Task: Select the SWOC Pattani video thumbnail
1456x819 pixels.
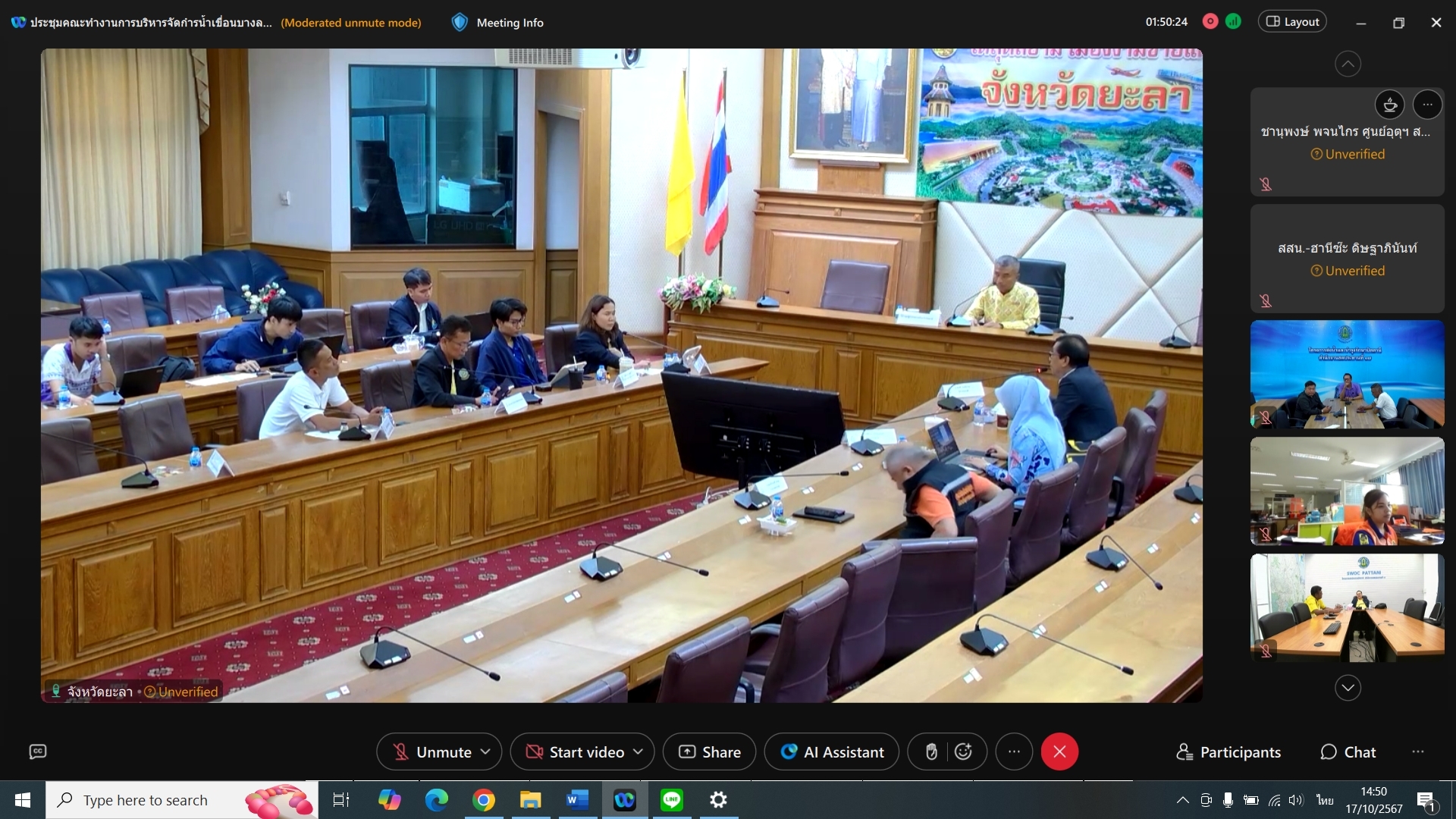Action: click(1347, 607)
